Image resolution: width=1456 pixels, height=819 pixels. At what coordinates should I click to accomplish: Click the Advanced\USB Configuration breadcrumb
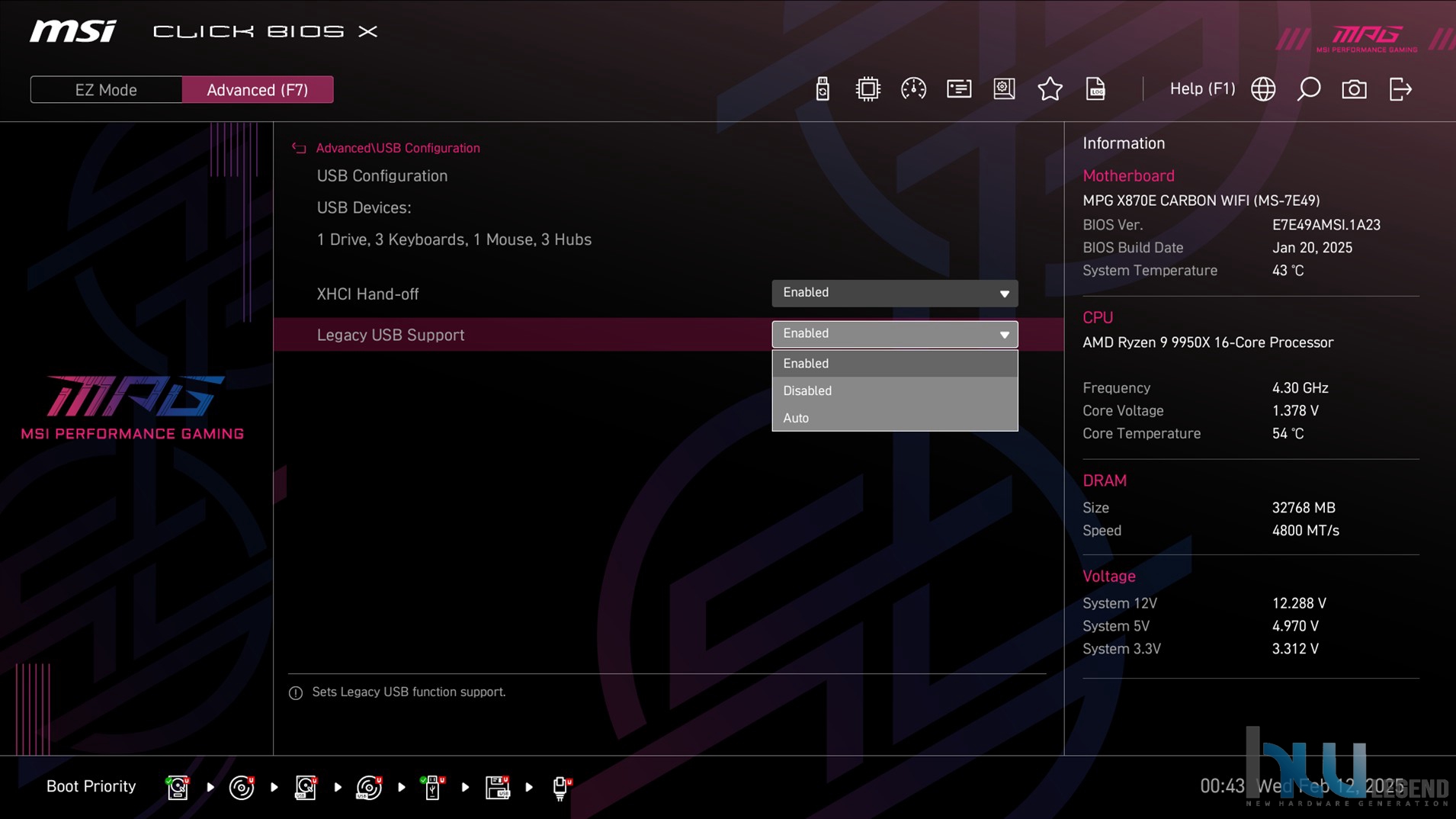tap(398, 148)
